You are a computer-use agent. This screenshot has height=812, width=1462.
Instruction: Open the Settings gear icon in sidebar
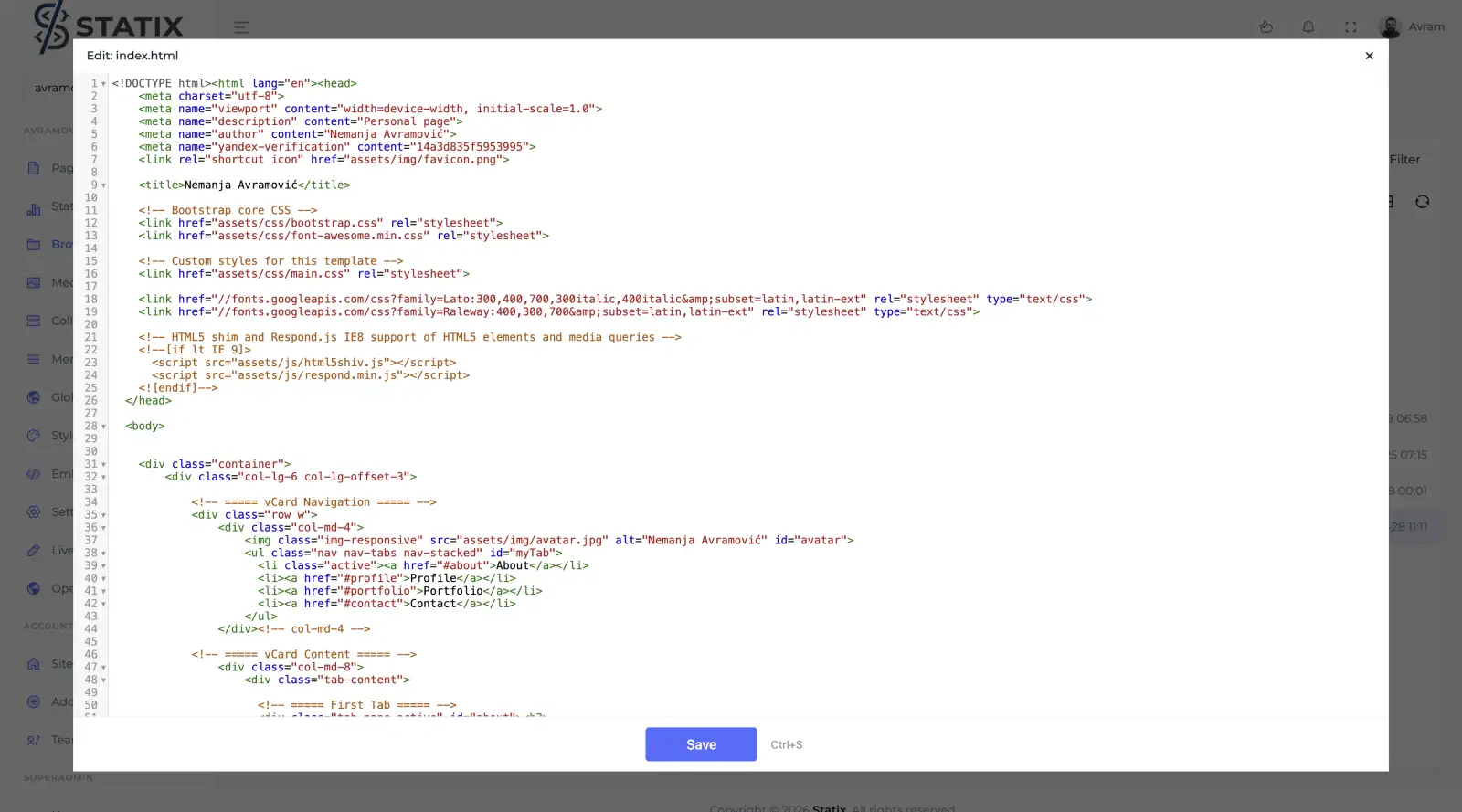pyautogui.click(x=34, y=512)
